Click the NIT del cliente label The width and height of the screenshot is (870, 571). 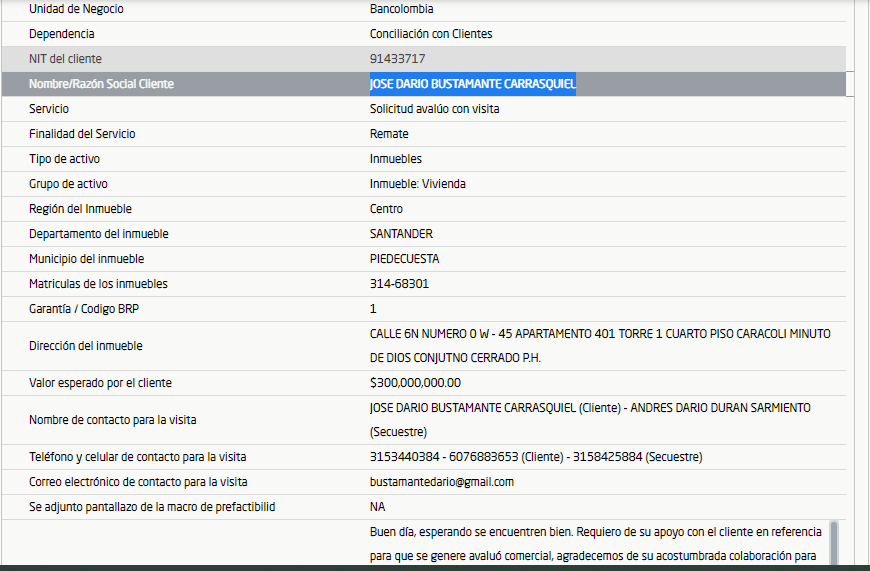65,59
